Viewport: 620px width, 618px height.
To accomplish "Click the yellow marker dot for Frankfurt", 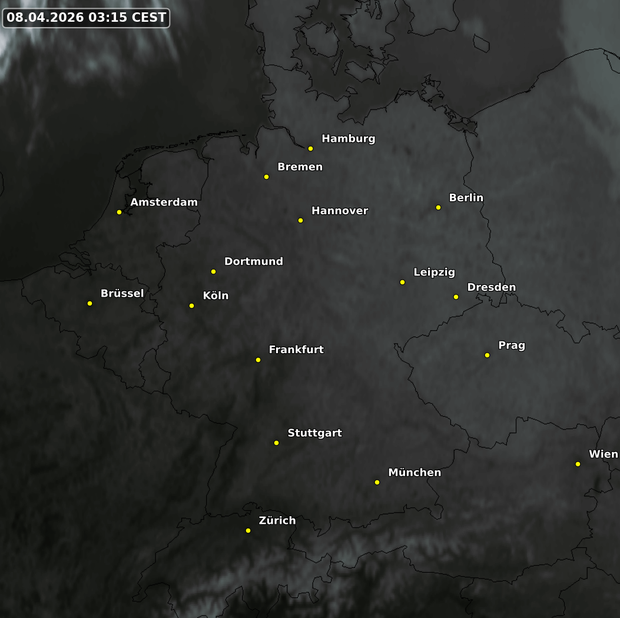I will pos(258,360).
